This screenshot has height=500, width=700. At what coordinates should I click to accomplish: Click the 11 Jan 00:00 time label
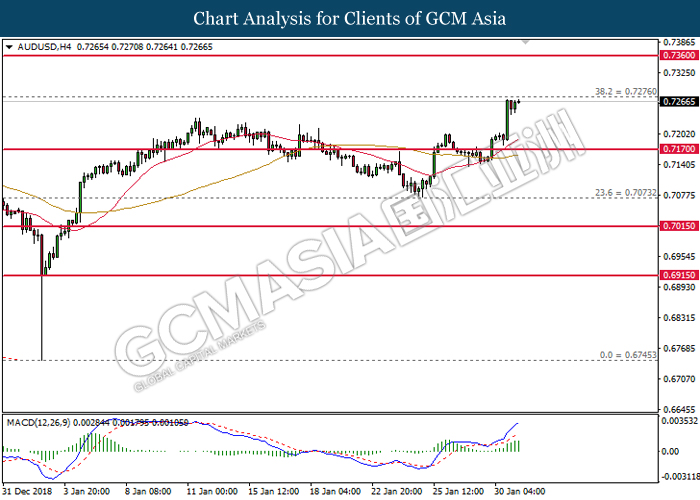[212, 492]
